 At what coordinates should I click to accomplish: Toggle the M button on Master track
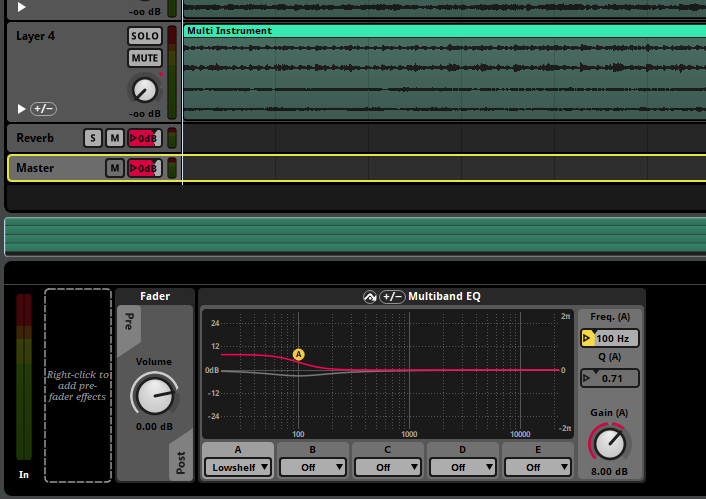click(x=115, y=168)
